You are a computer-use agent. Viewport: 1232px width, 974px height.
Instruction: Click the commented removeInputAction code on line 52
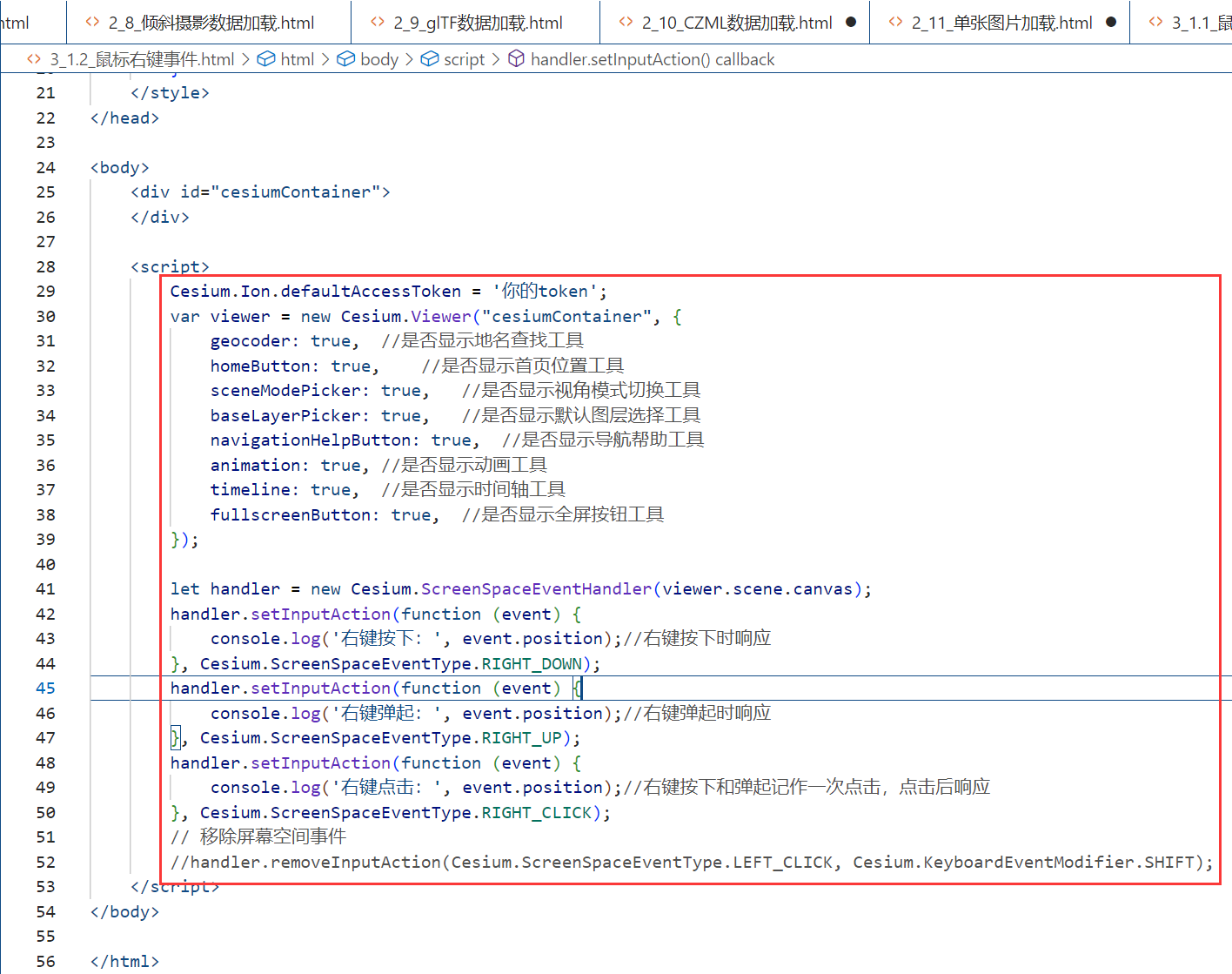692,863
